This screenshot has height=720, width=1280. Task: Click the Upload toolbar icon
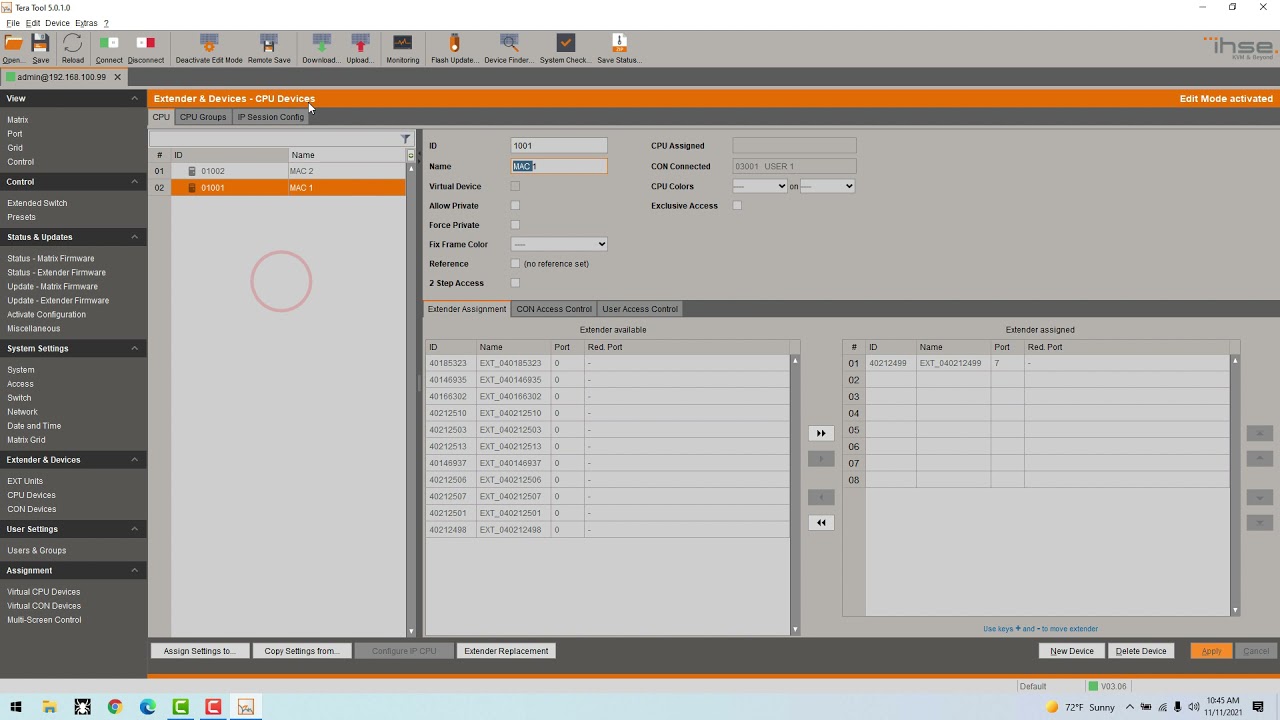(x=360, y=43)
